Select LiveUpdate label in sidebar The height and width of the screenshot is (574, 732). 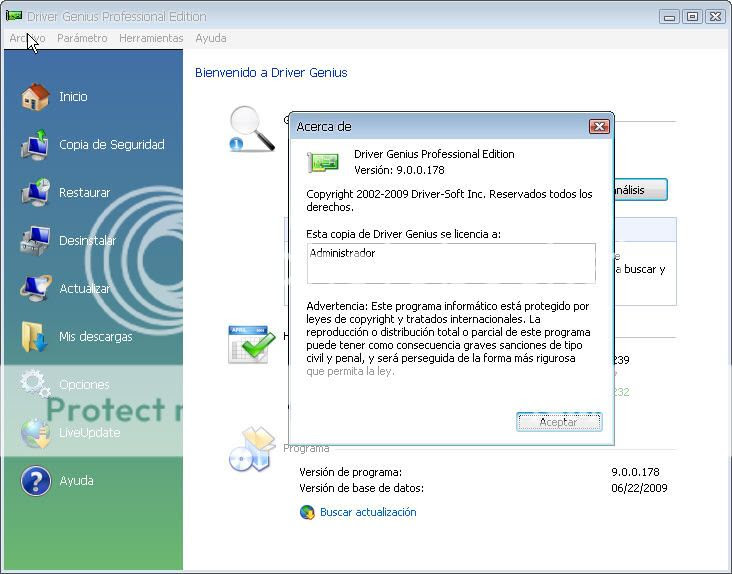click(x=90, y=433)
